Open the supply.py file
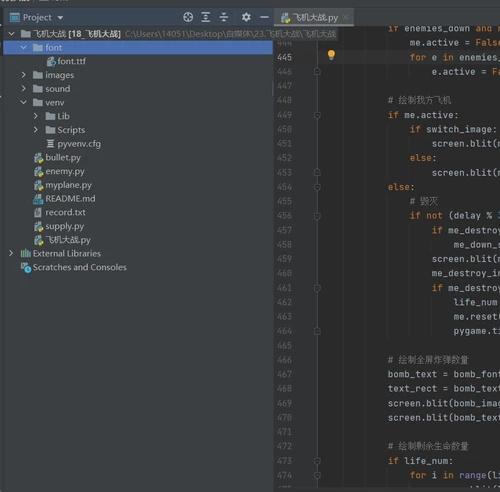The height and width of the screenshot is (492, 500). [x=64, y=226]
